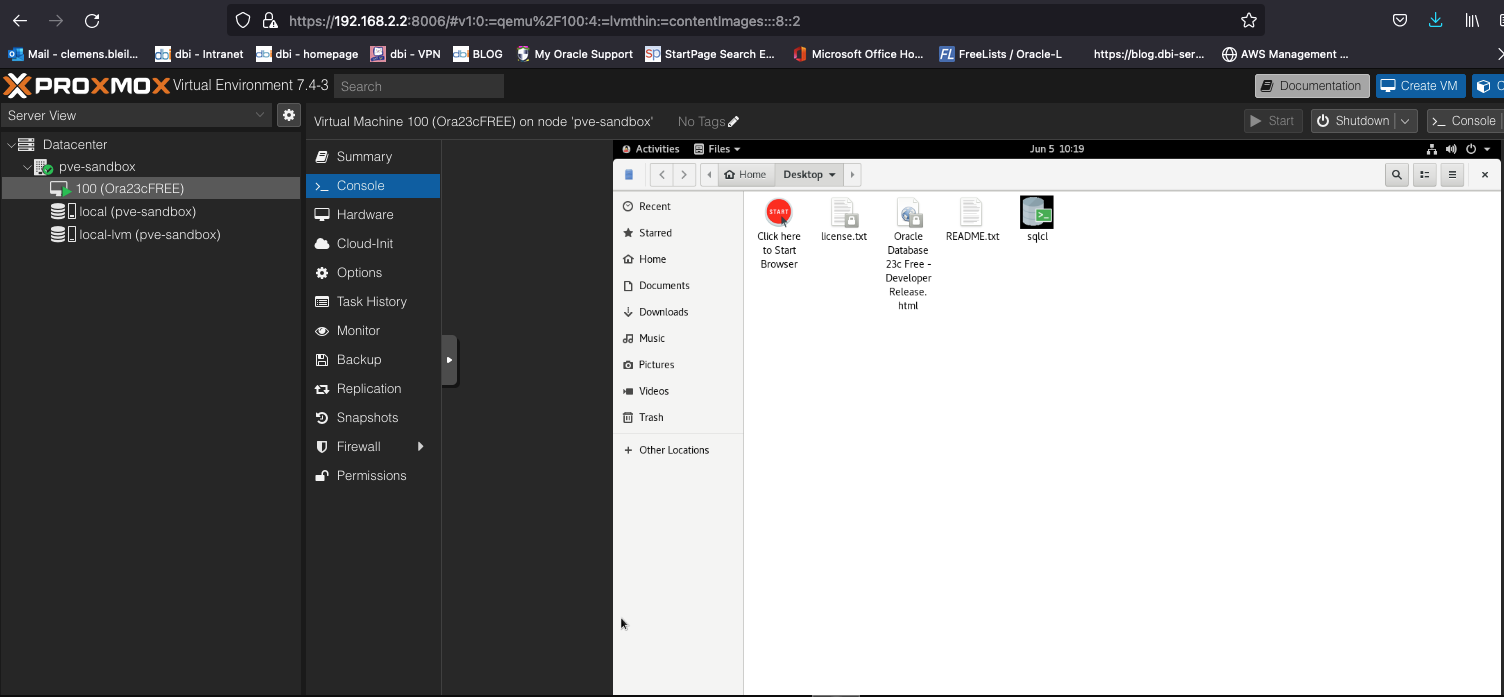Expand the Firewall submenu arrow

point(421,447)
